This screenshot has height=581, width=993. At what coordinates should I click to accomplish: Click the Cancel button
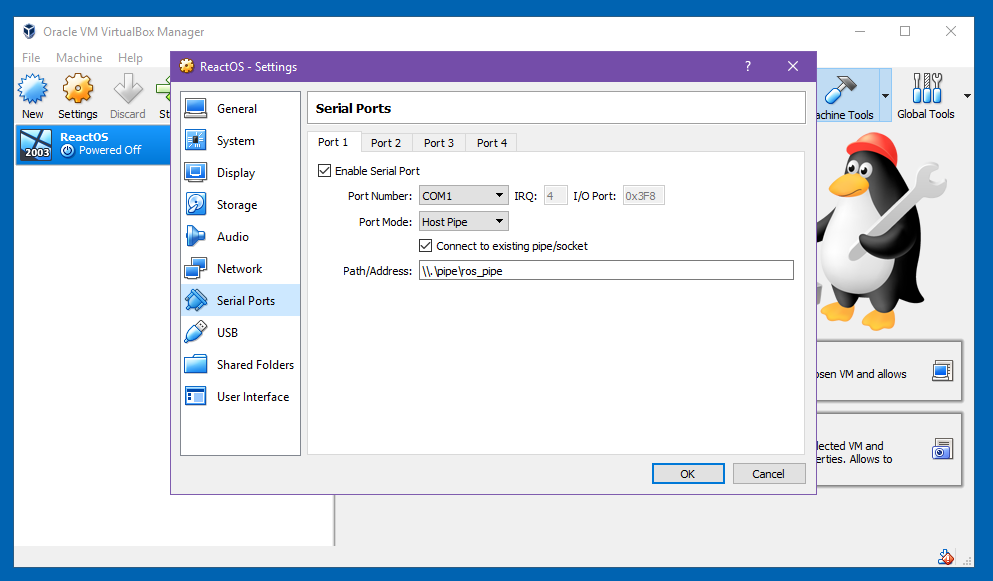(x=769, y=474)
